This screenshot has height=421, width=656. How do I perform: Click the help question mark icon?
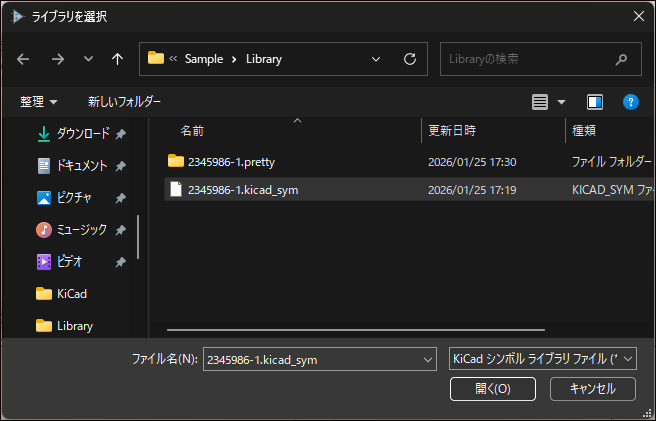[x=630, y=102]
